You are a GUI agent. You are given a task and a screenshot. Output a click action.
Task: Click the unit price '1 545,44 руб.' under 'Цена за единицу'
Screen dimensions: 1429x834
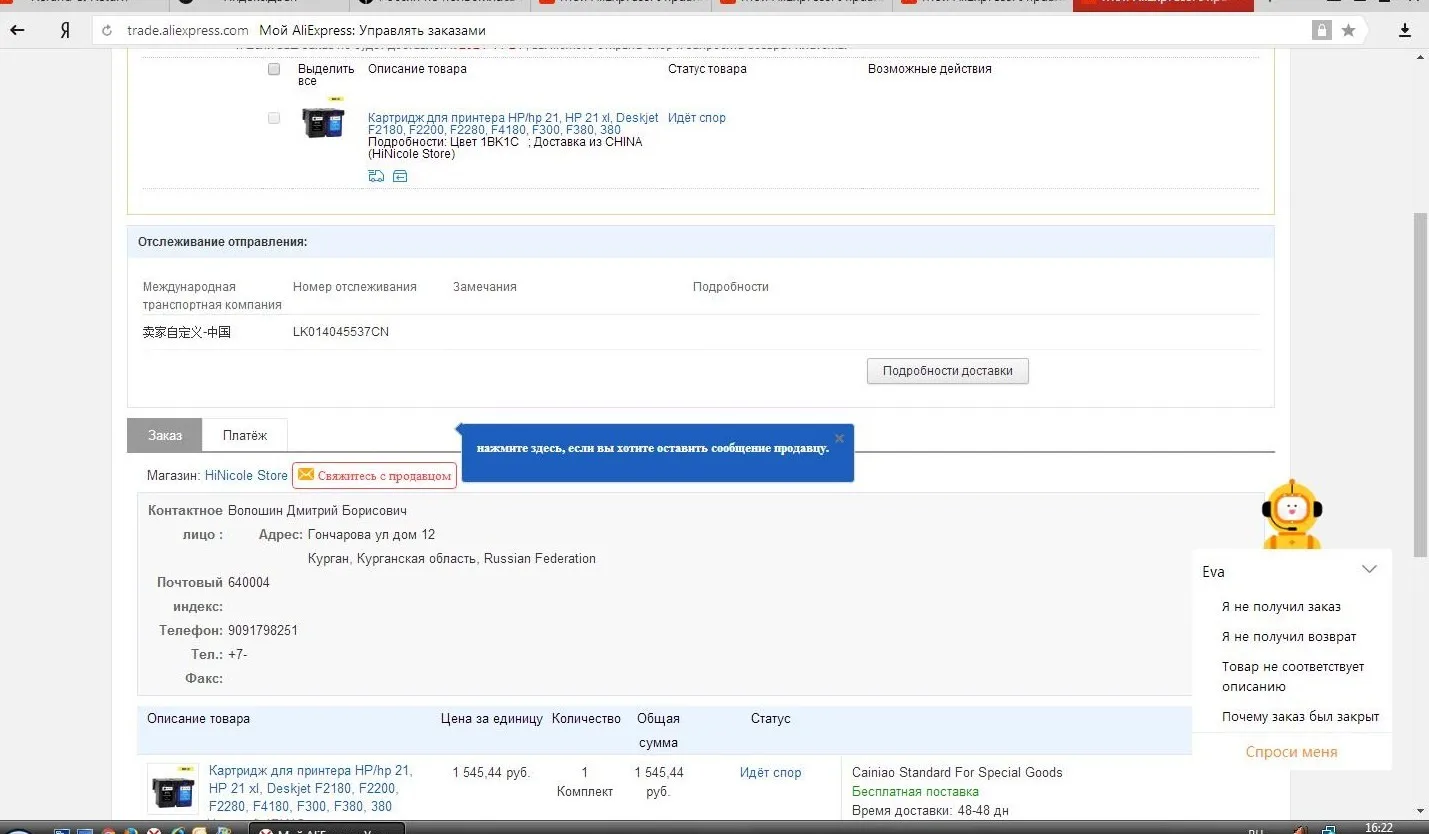pos(491,773)
